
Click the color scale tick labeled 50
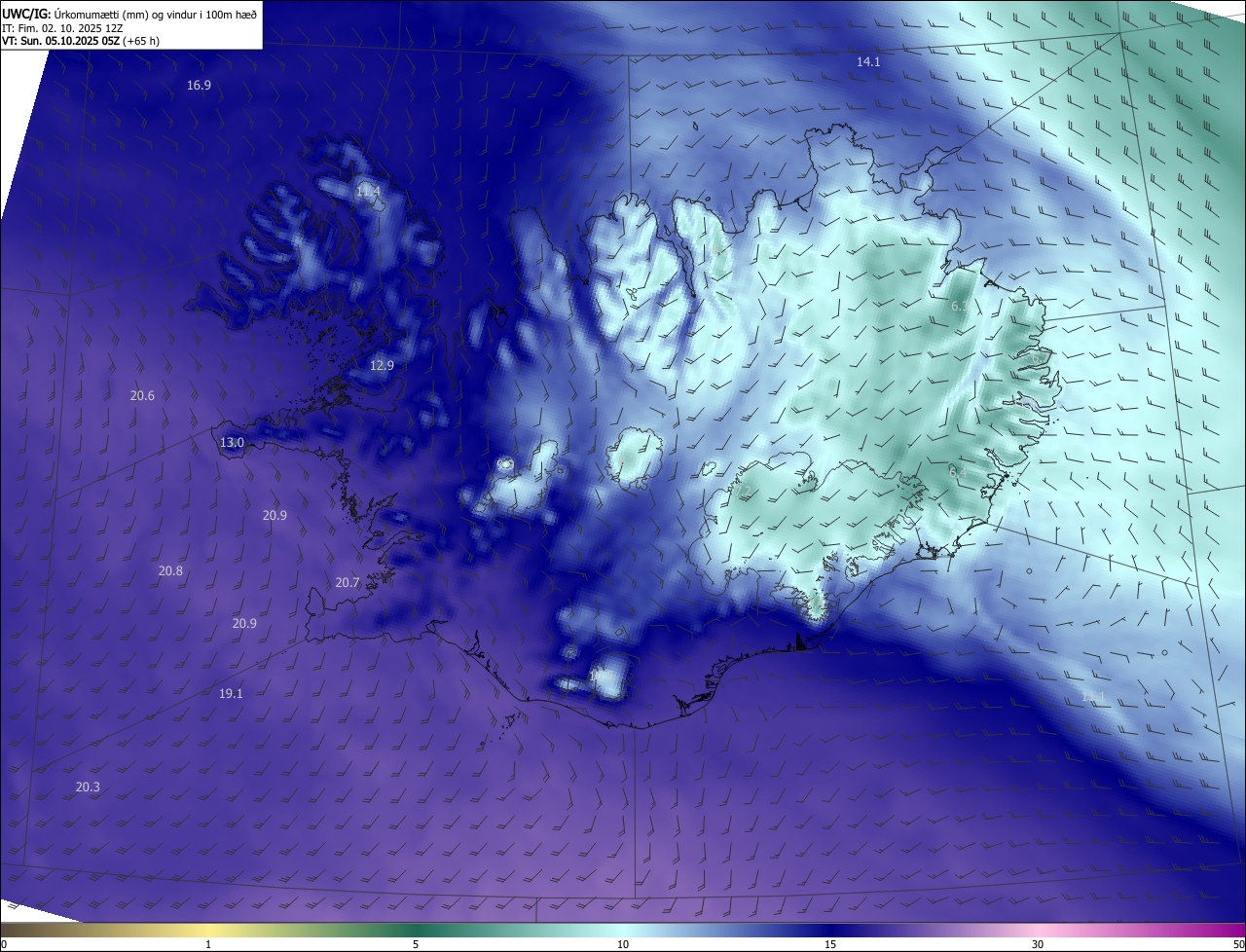(x=1238, y=944)
